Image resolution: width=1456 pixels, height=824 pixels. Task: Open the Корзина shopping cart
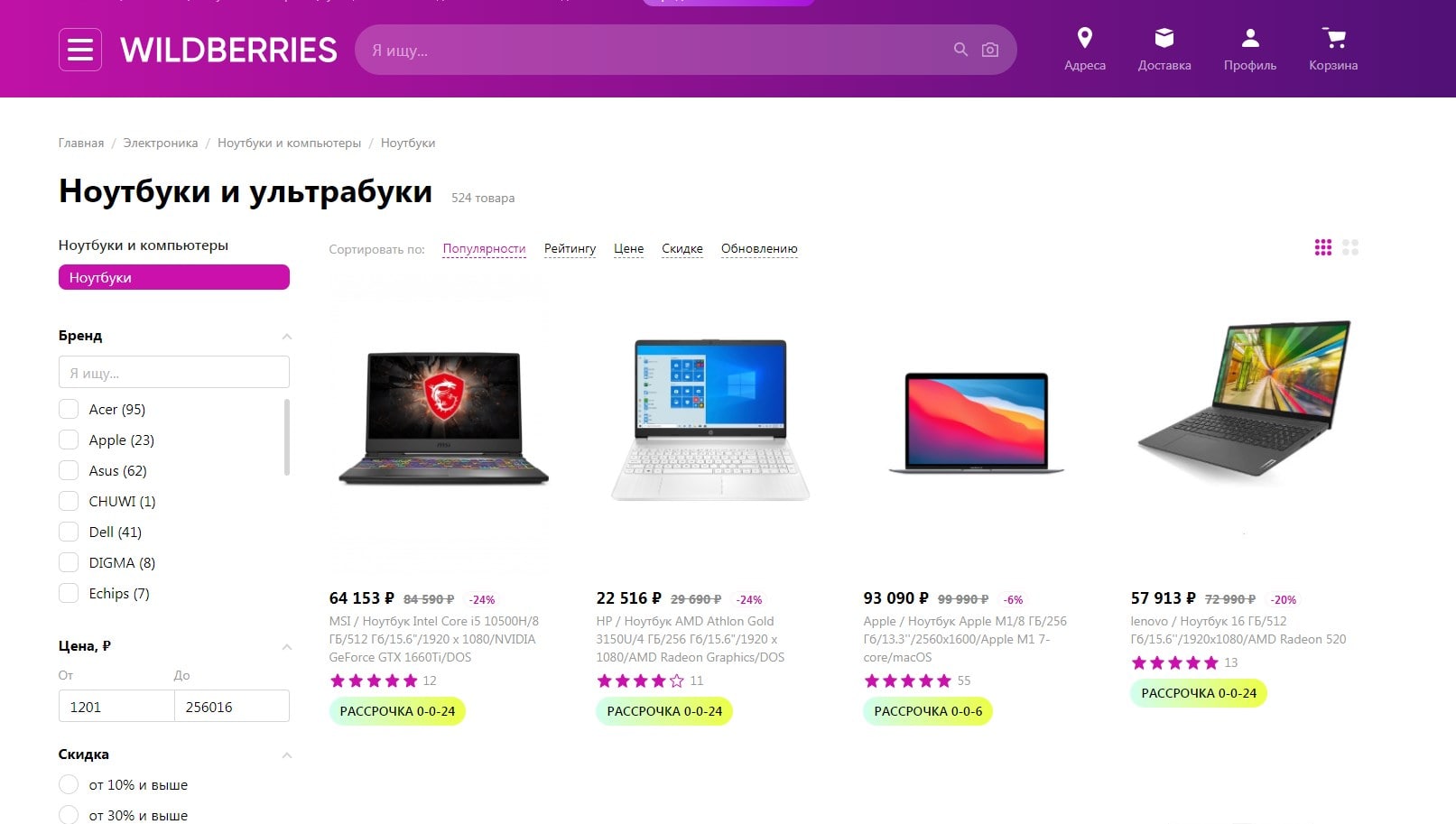coord(1333,38)
